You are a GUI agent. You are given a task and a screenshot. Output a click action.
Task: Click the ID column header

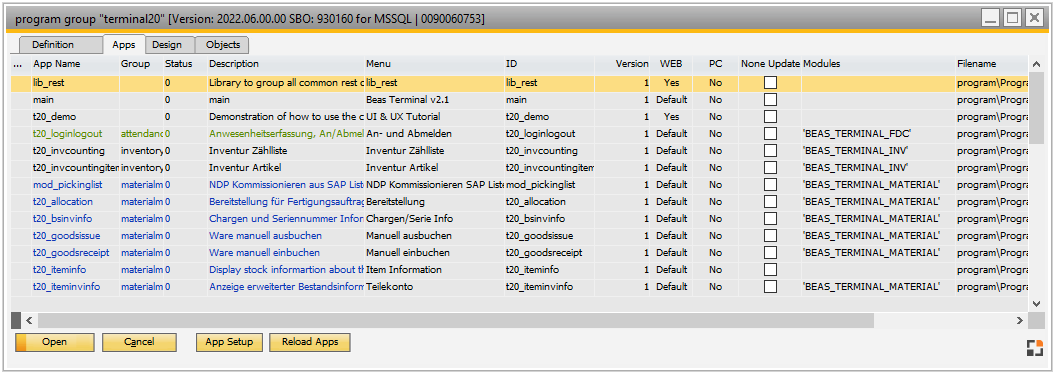pos(511,64)
